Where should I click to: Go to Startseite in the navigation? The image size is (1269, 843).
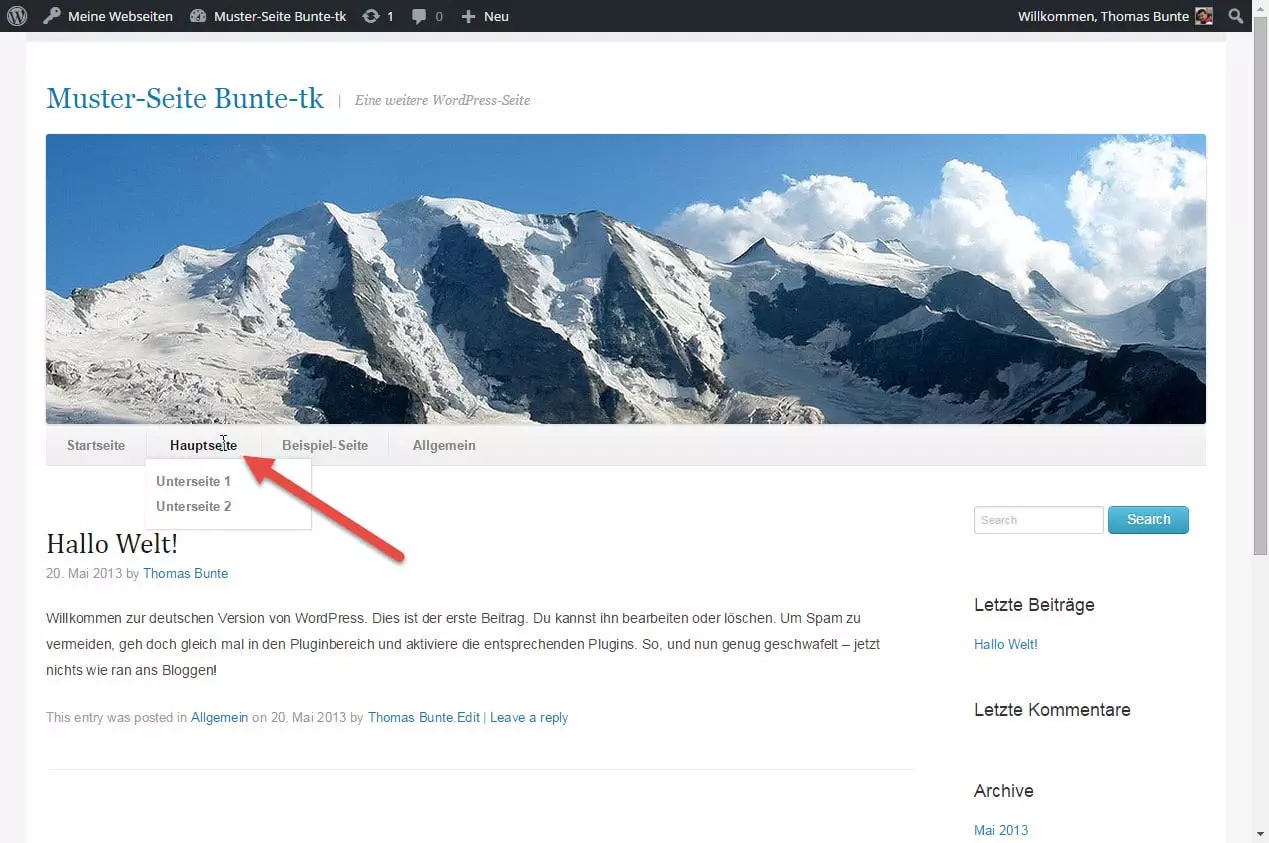point(96,445)
